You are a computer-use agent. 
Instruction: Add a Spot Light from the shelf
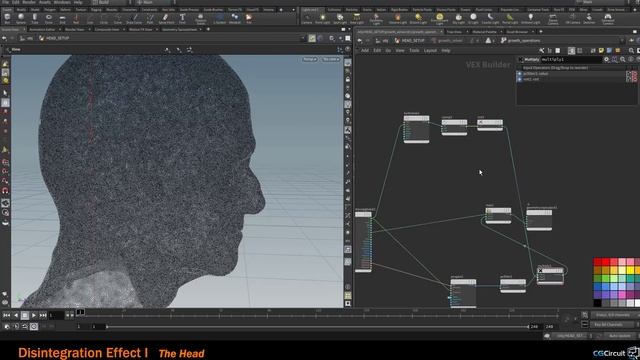click(340, 18)
